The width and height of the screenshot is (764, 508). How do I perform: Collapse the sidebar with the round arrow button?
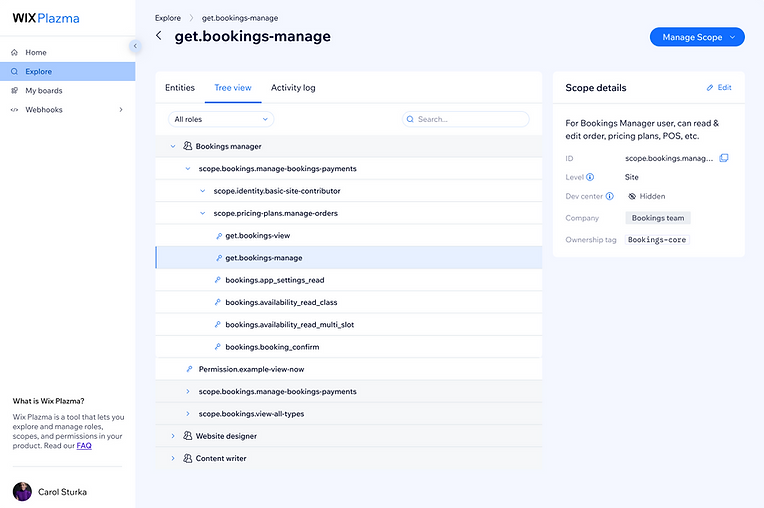135,46
